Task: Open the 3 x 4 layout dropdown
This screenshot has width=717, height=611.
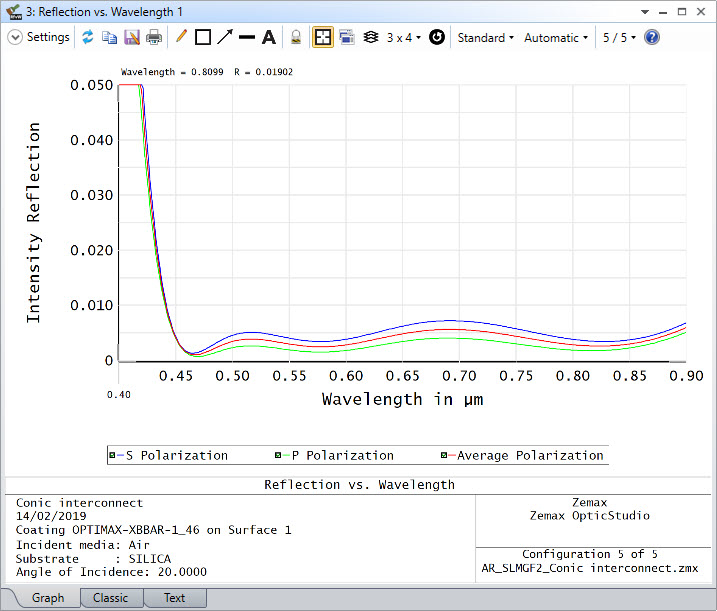Action: tap(404, 38)
